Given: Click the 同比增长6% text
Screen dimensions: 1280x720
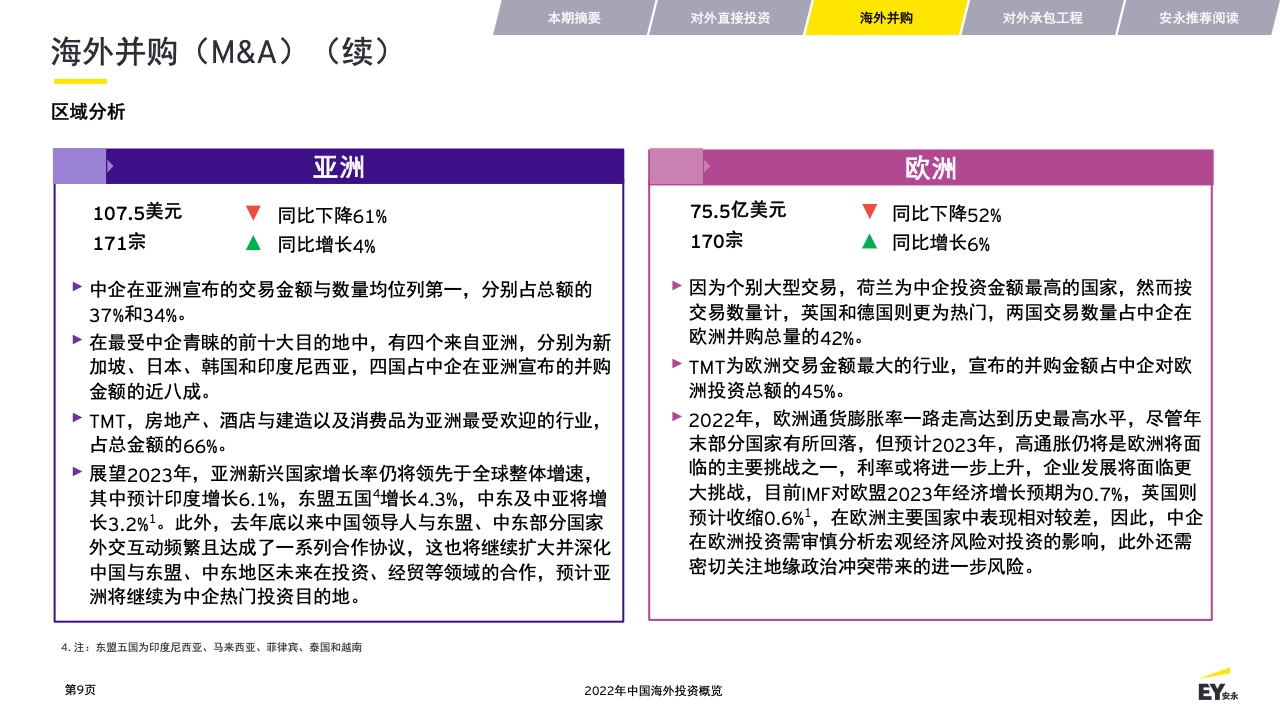Looking at the screenshot, I should 941,243.
